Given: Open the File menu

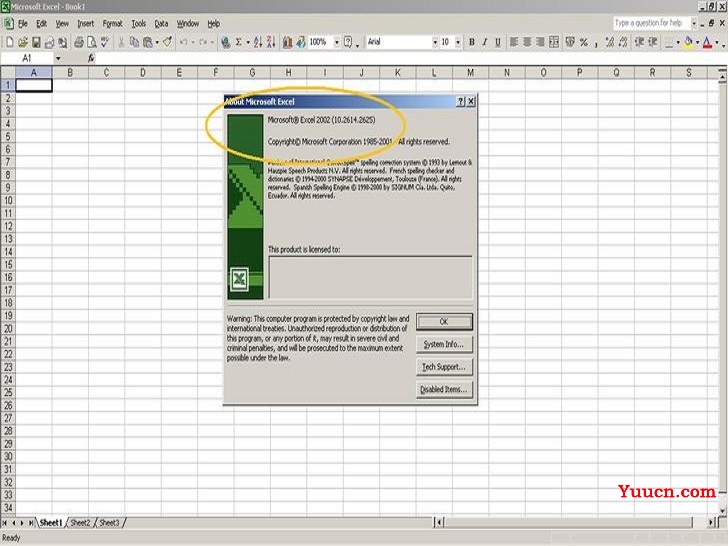Looking at the screenshot, I should [x=22, y=23].
